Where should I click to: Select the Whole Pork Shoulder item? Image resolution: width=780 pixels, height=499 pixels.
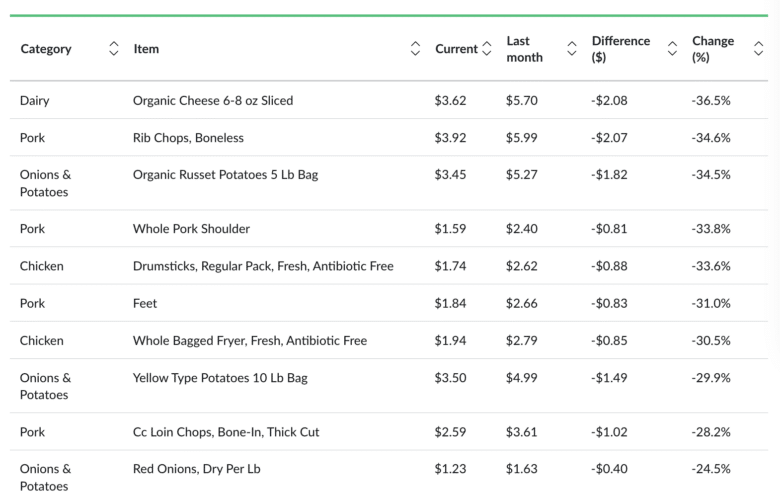click(x=191, y=228)
